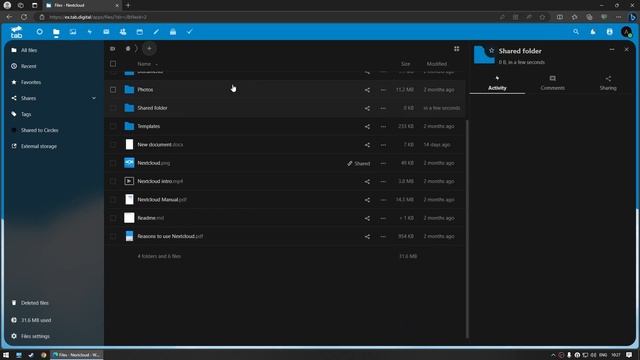Close the Shared folder details panel
The width and height of the screenshot is (640, 360).
coord(627,49)
